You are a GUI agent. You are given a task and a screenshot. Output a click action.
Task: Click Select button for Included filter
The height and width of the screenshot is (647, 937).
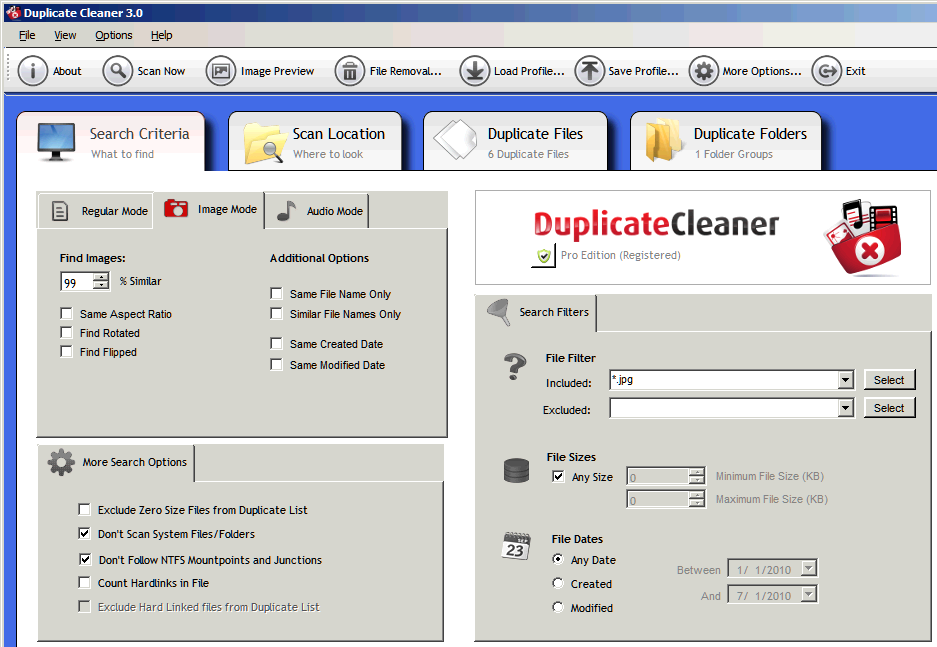coord(889,380)
